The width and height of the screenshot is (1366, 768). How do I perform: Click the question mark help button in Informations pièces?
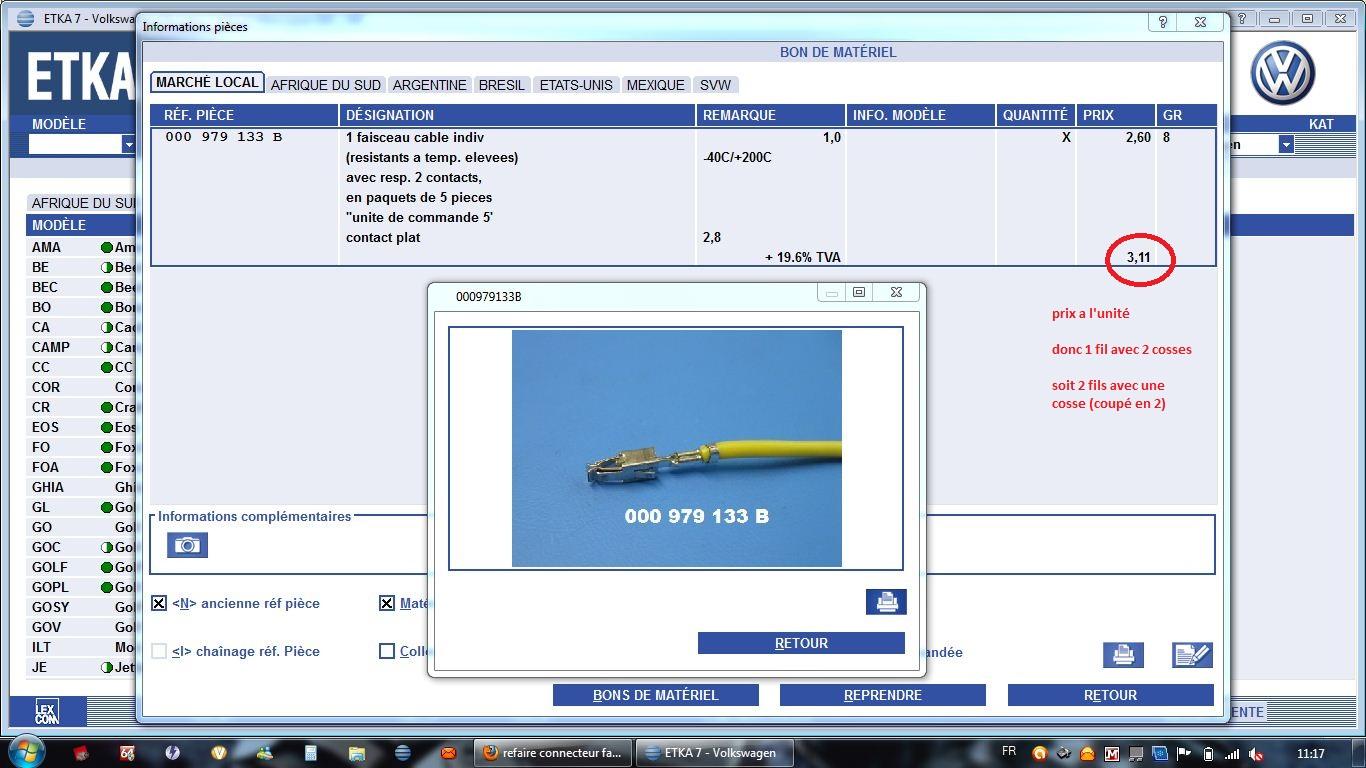1162,22
